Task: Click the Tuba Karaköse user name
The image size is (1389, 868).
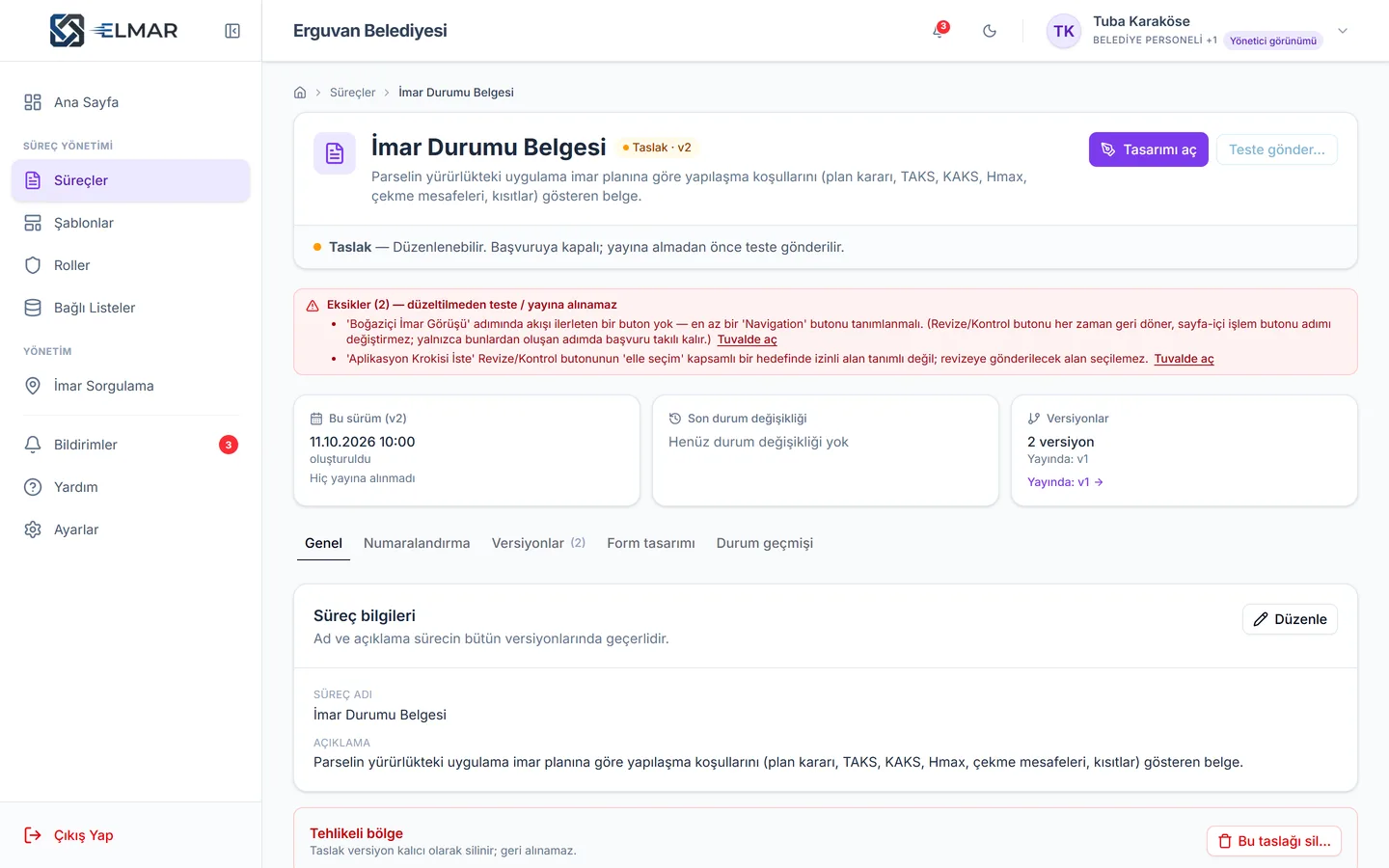Action: tap(1141, 21)
